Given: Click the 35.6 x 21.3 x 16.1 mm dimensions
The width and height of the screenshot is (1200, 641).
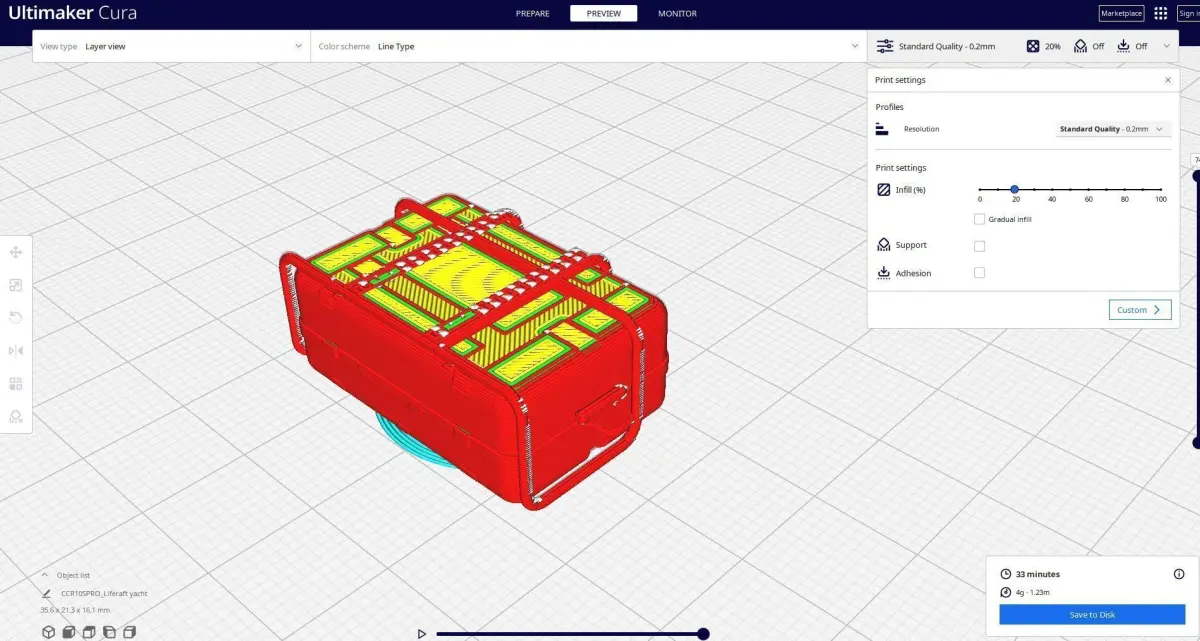Looking at the screenshot, I should [x=75, y=610].
